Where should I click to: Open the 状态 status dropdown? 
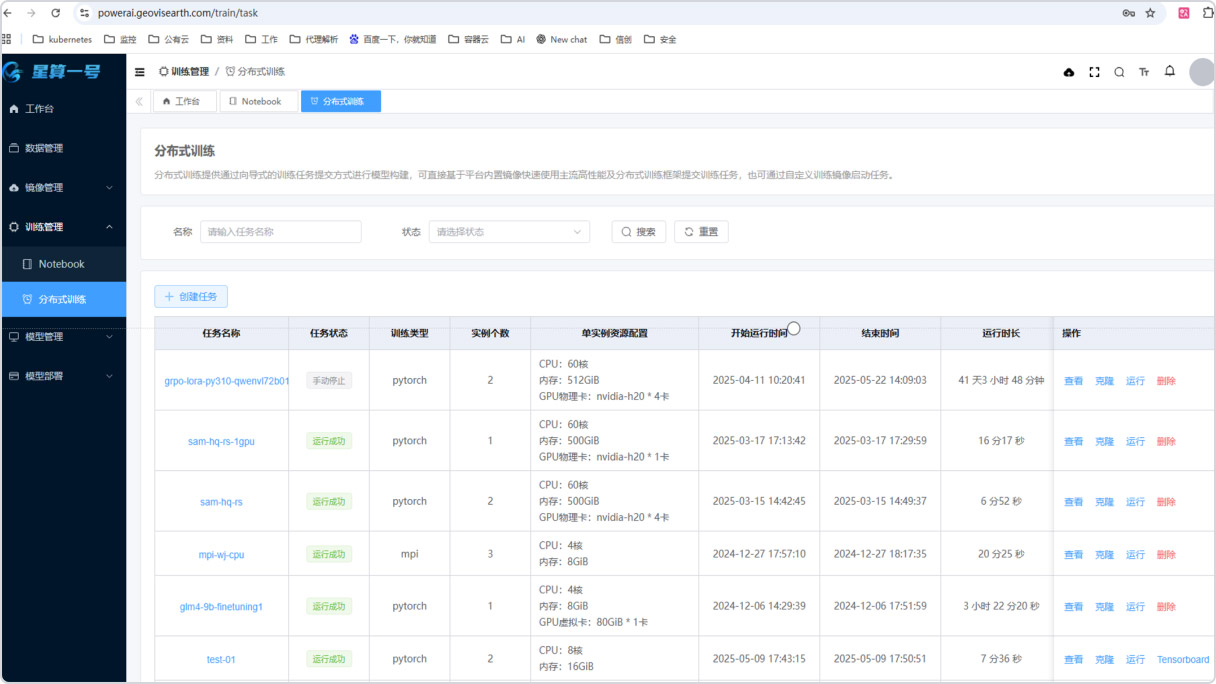[x=509, y=232]
